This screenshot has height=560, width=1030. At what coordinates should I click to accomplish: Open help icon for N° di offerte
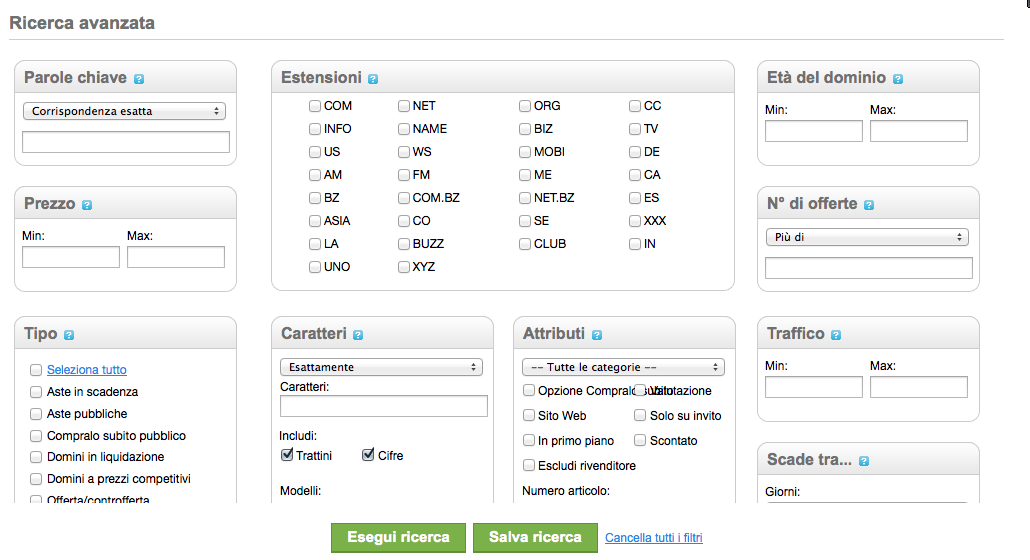(869, 205)
